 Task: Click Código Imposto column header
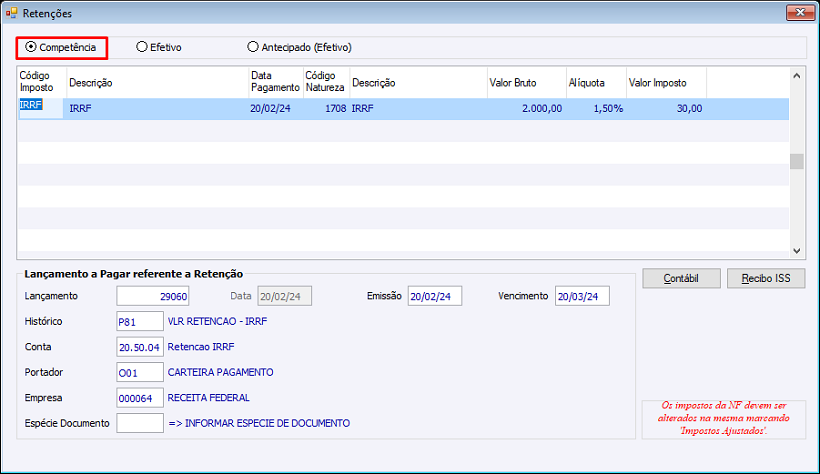coord(42,82)
